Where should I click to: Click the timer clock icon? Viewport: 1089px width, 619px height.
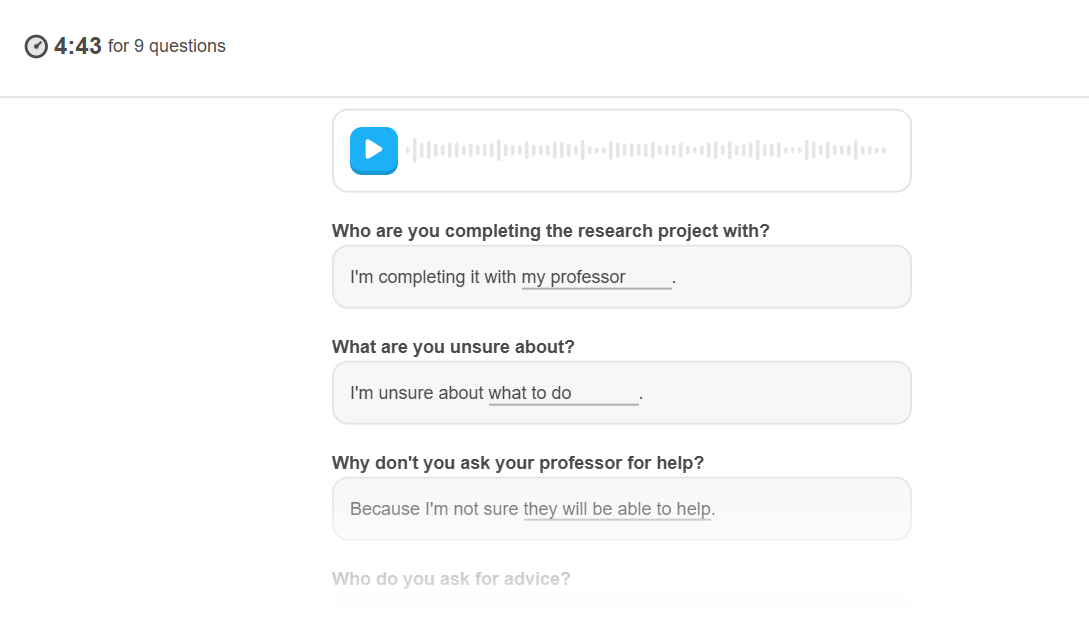[36, 47]
